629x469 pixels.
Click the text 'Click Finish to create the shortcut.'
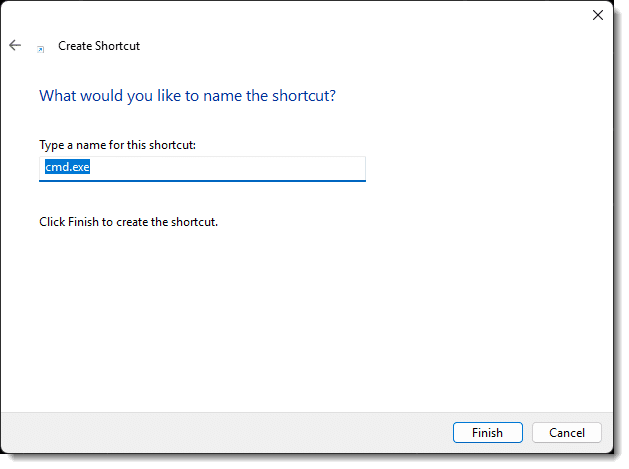pos(128,222)
